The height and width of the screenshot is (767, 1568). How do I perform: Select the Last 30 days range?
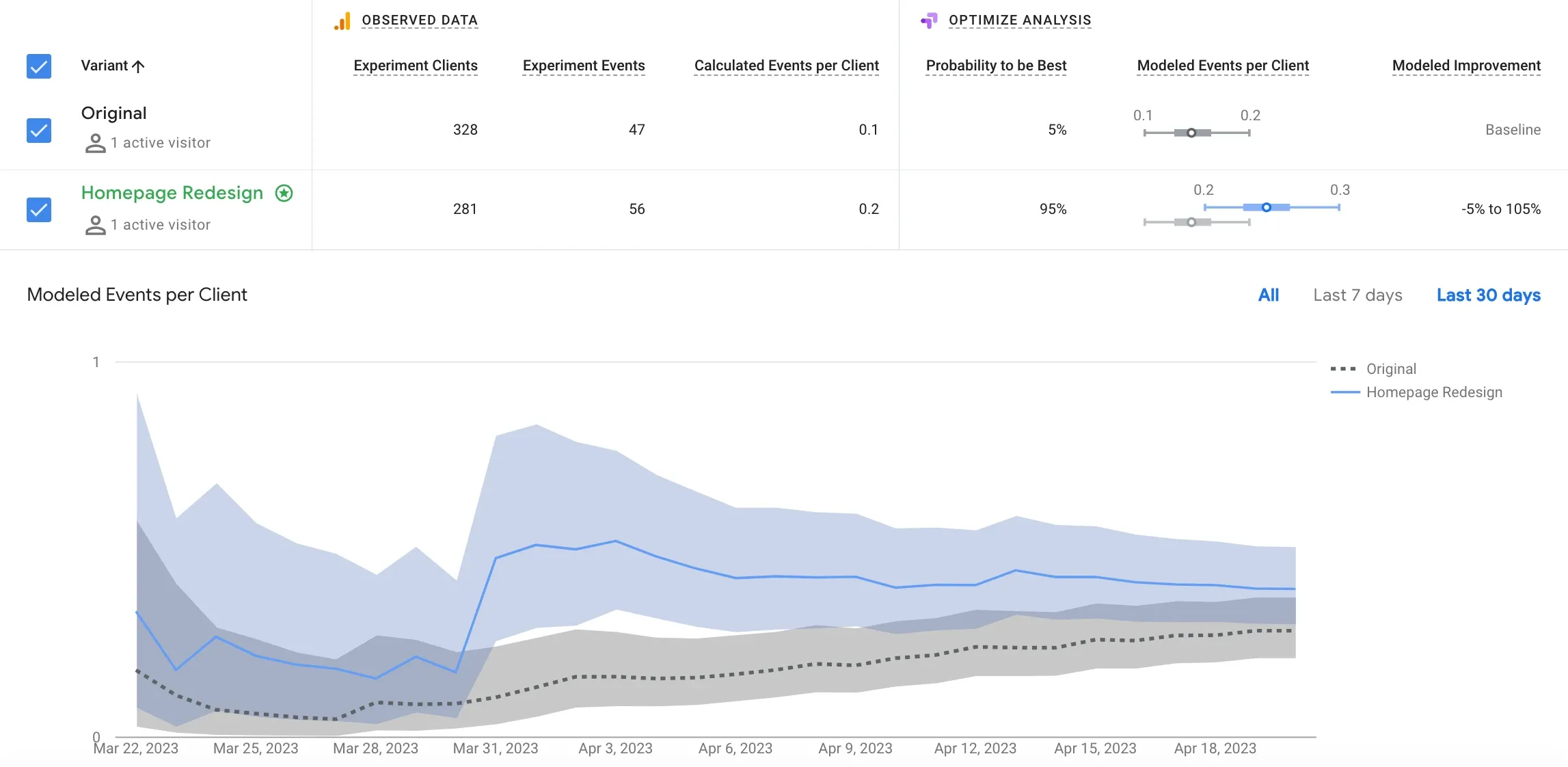click(1488, 295)
